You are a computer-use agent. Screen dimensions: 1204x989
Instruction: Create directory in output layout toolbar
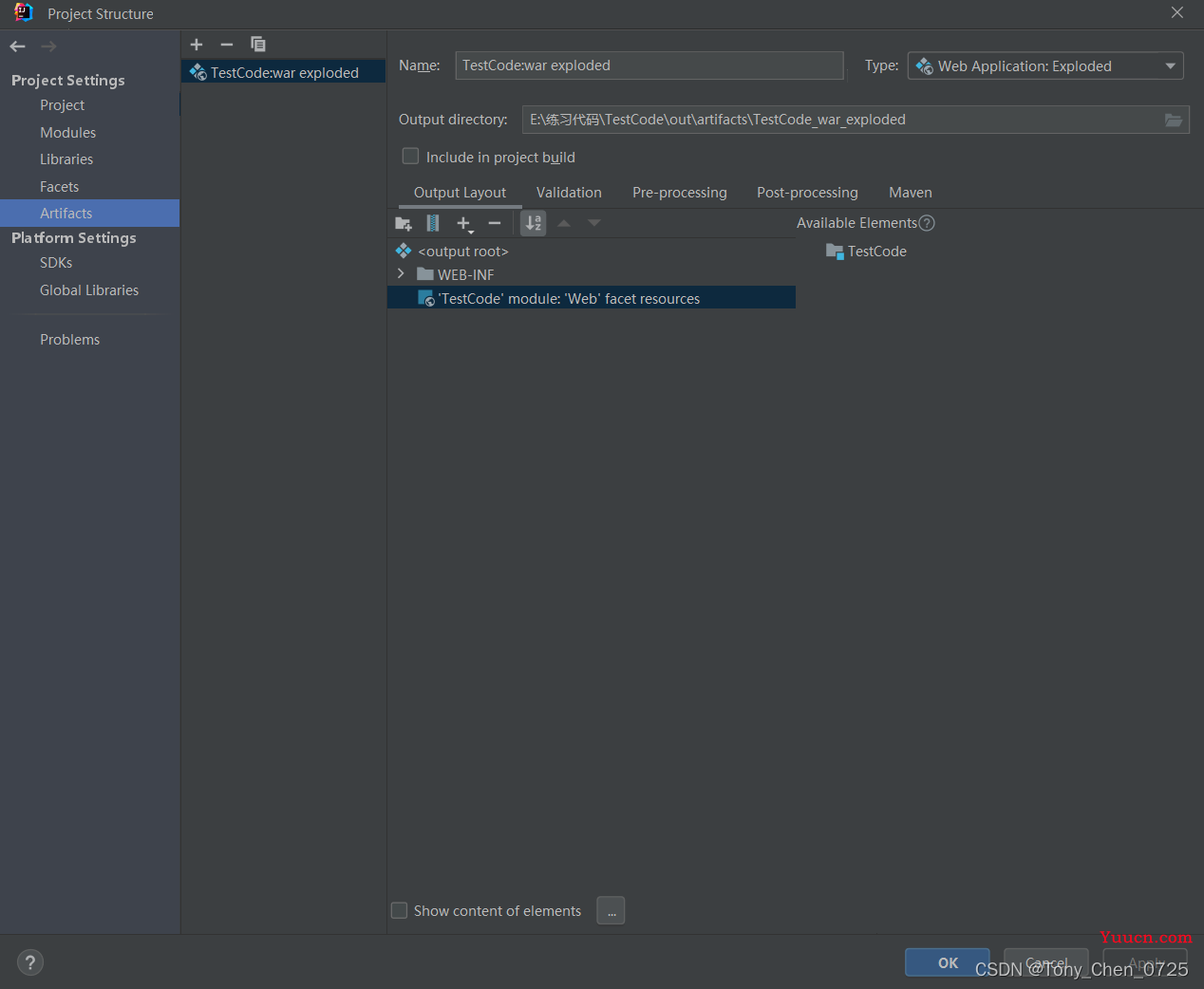pyautogui.click(x=404, y=223)
